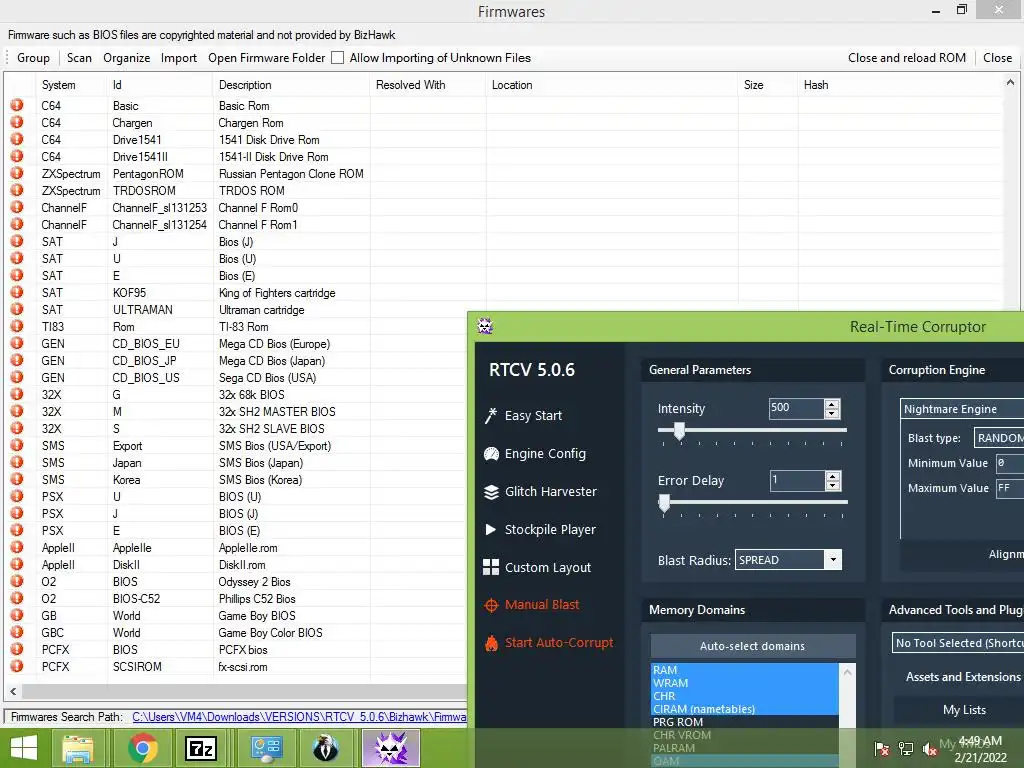1024x768 pixels.
Task: Click the status icon for PCFX SCSIROM row
Action: click(x=17, y=666)
